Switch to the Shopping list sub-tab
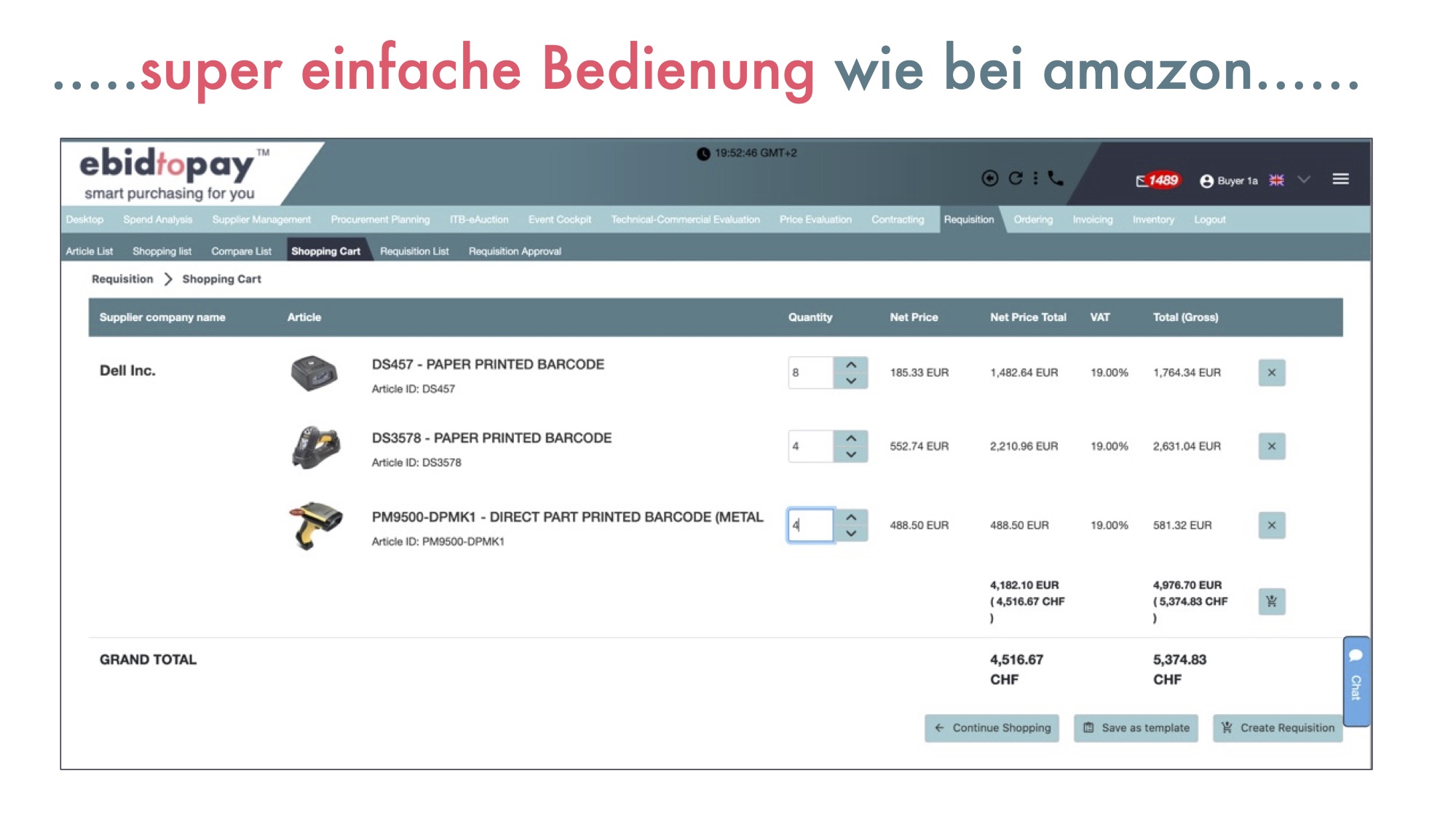Image resolution: width=1456 pixels, height=819 pixels. coord(162,251)
